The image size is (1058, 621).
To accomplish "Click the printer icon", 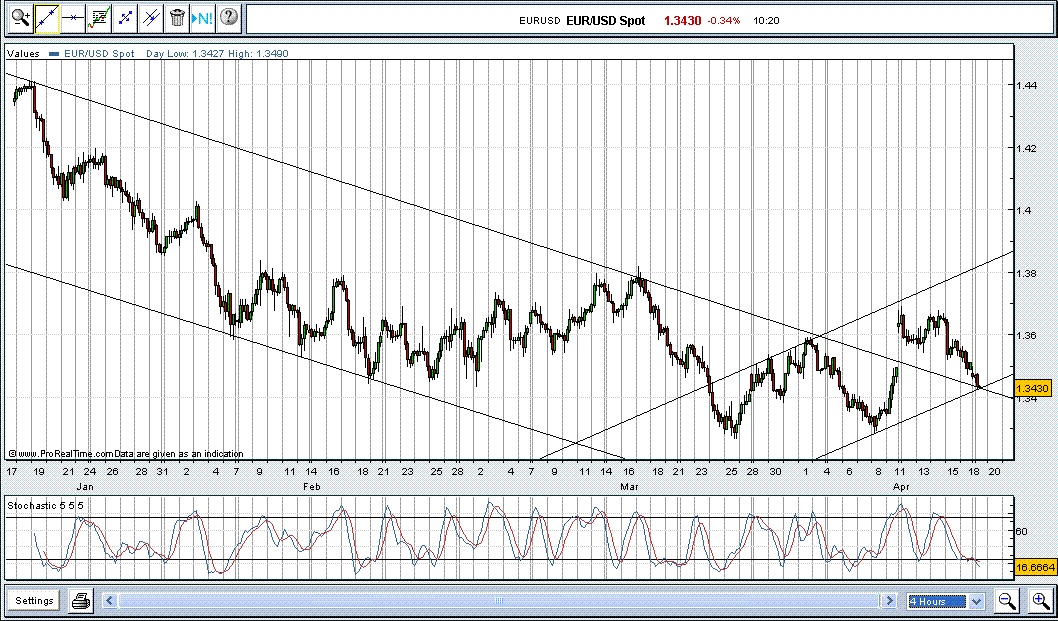I will [x=82, y=600].
